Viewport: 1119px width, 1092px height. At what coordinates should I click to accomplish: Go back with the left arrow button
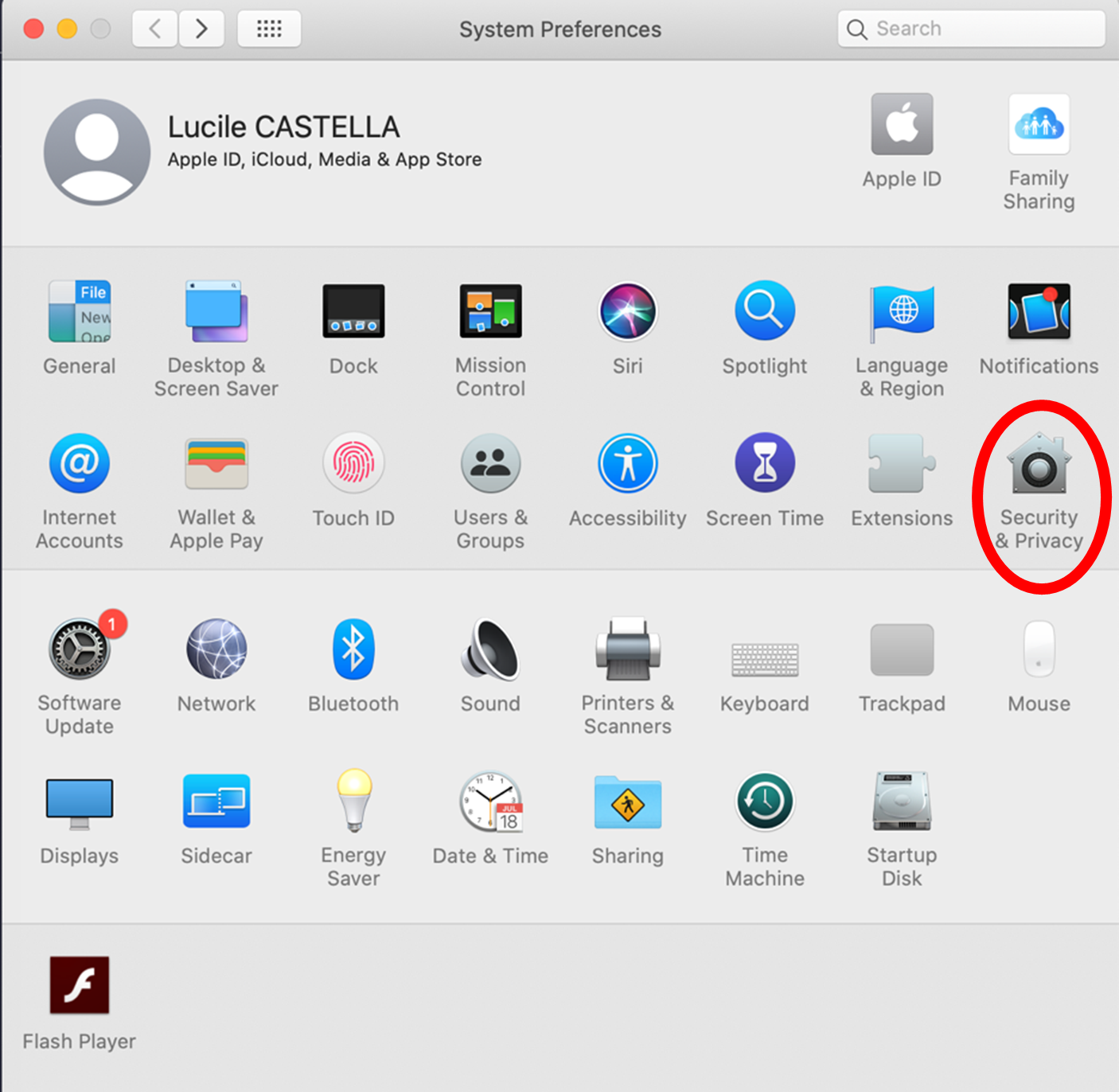coord(154,29)
